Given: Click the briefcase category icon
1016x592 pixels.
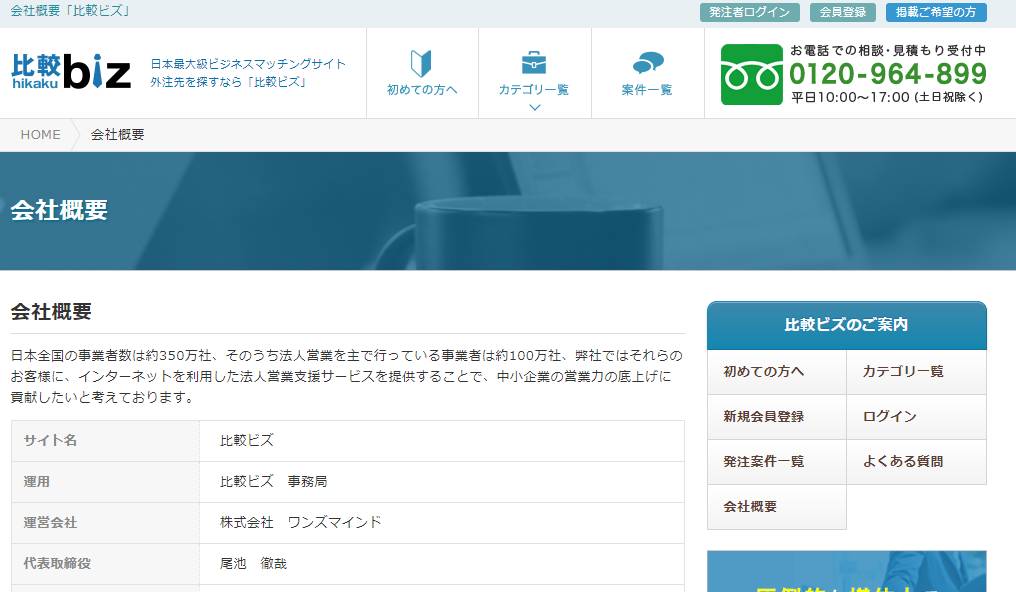Looking at the screenshot, I should pyautogui.click(x=534, y=62).
